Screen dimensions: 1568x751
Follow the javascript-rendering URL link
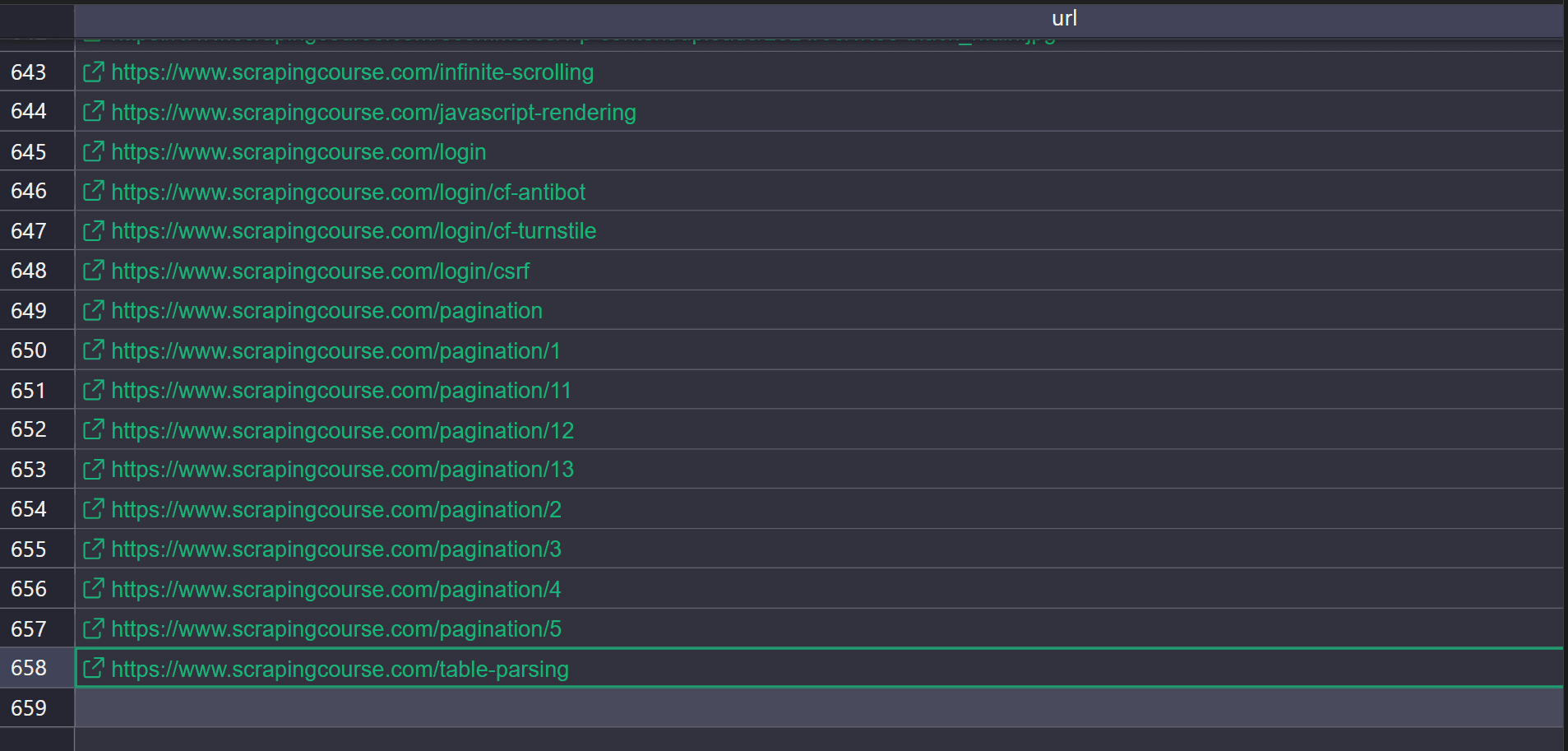click(x=373, y=113)
